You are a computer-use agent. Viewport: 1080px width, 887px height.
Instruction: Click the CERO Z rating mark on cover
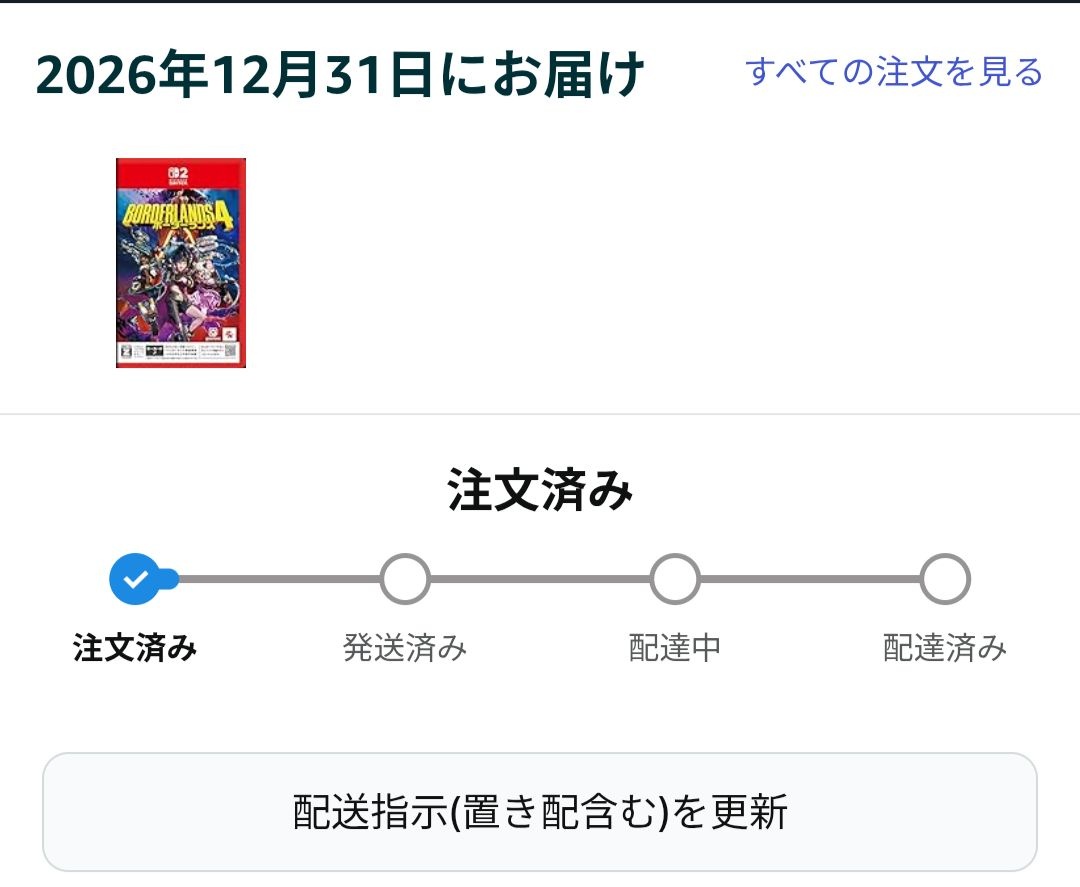[x=127, y=351]
